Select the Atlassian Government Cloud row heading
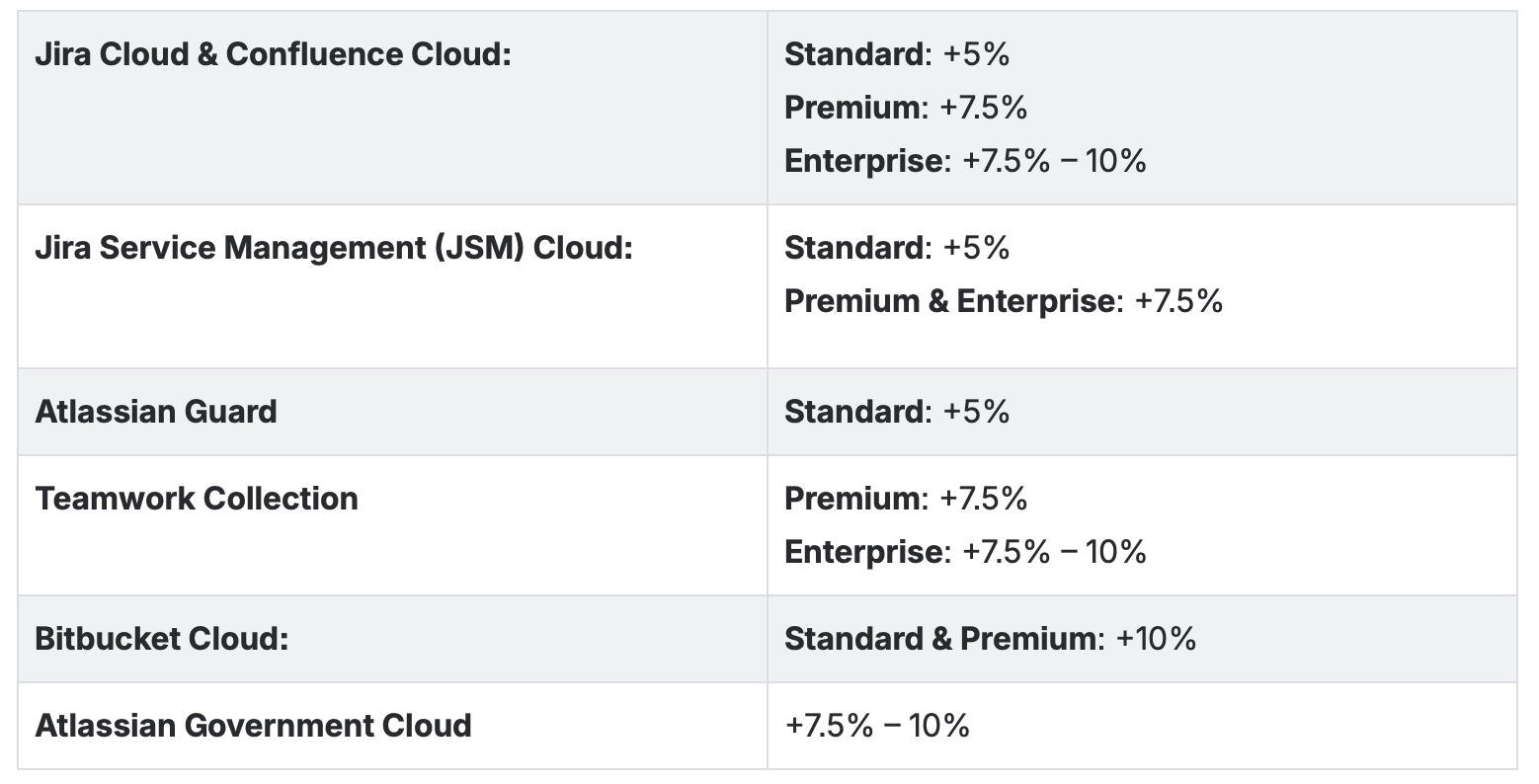 (253, 726)
